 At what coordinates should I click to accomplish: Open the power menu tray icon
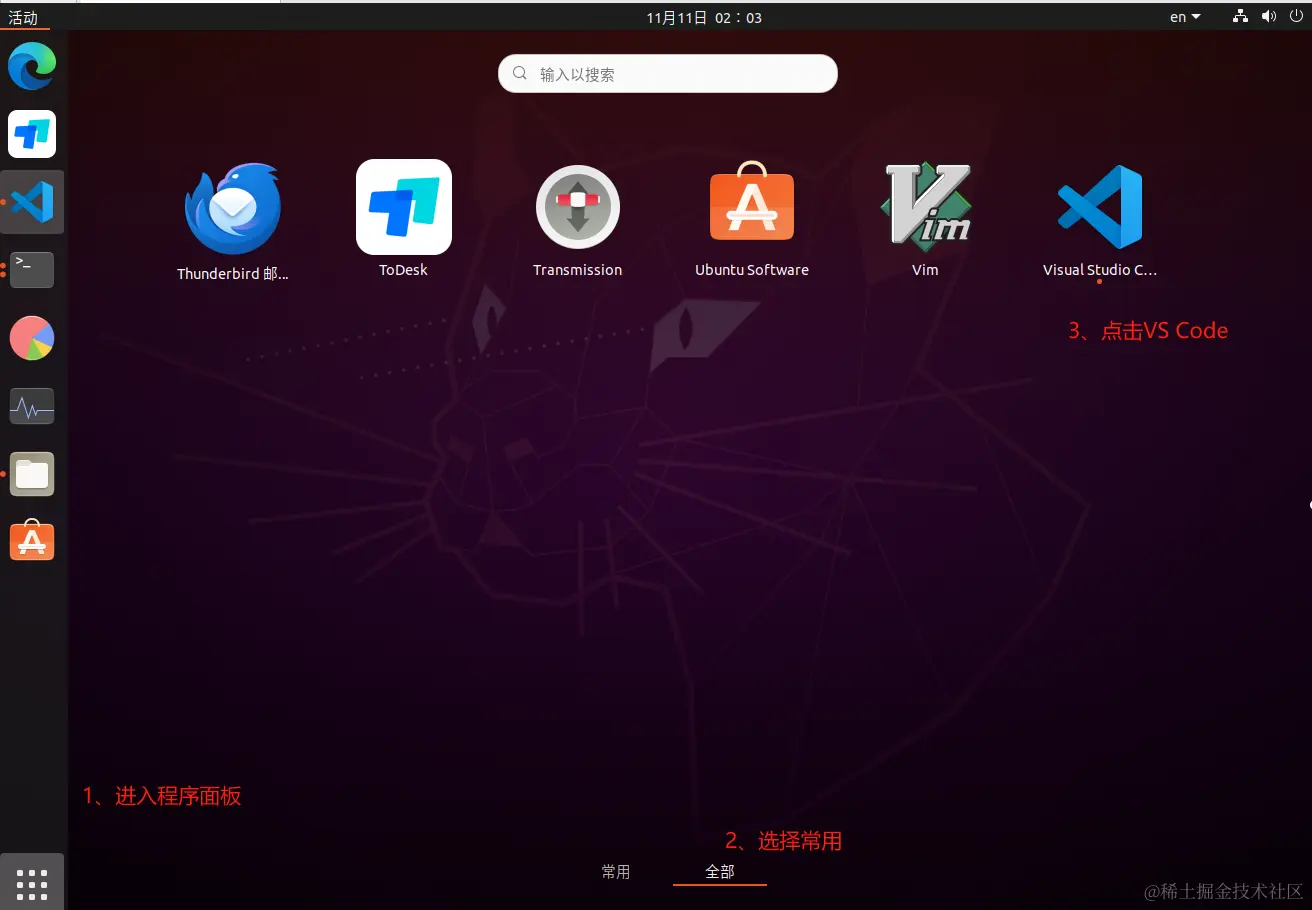1297,17
